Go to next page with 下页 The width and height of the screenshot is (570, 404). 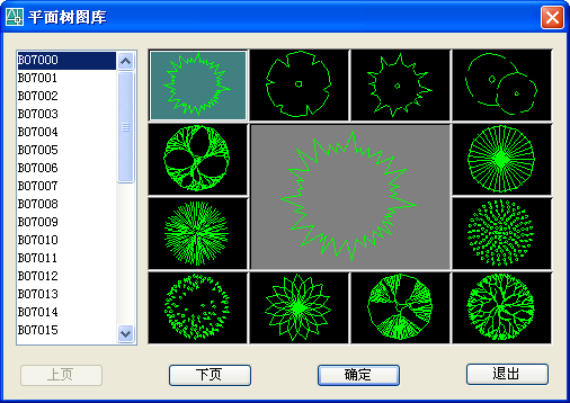[x=210, y=375]
